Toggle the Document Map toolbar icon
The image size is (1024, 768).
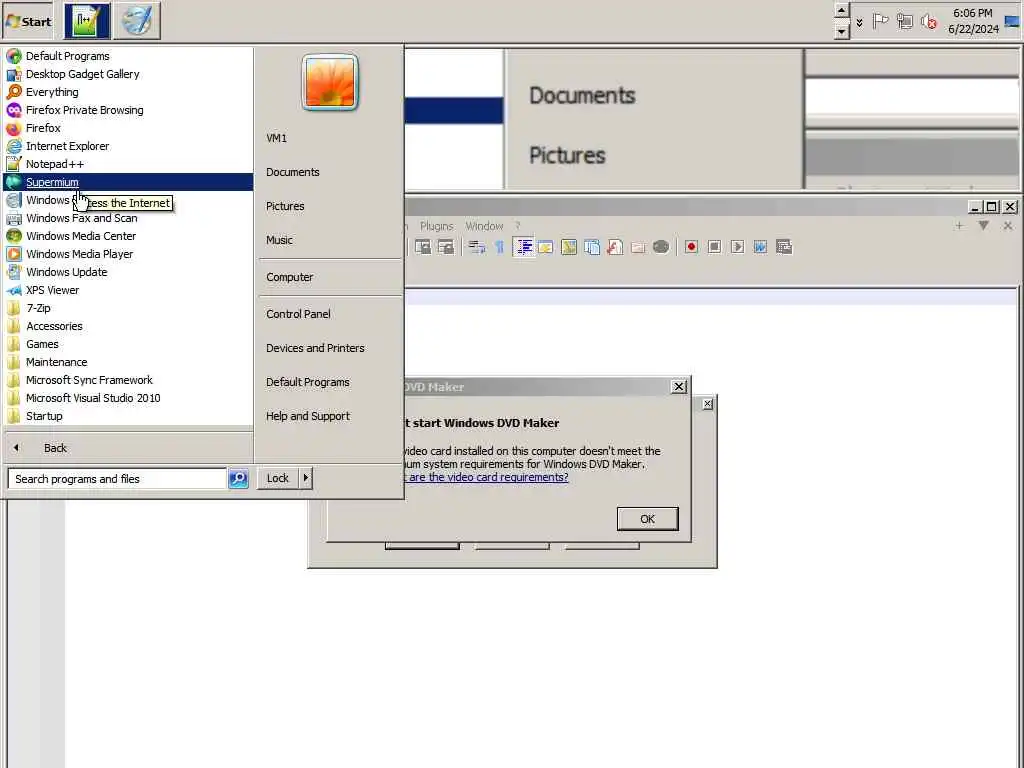tap(569, 247)
